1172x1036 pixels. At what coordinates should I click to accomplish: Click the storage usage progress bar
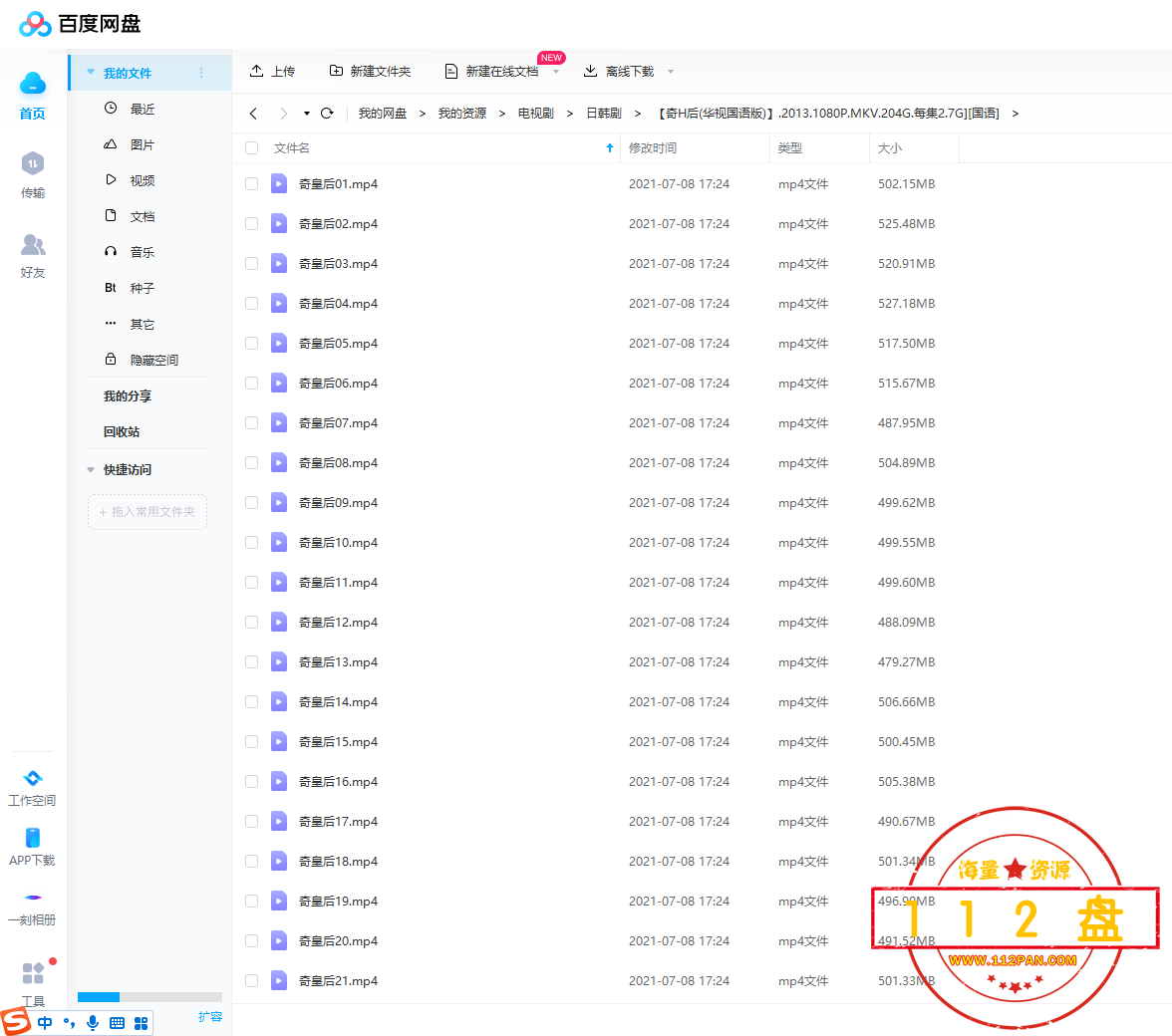tap(149, 997)
